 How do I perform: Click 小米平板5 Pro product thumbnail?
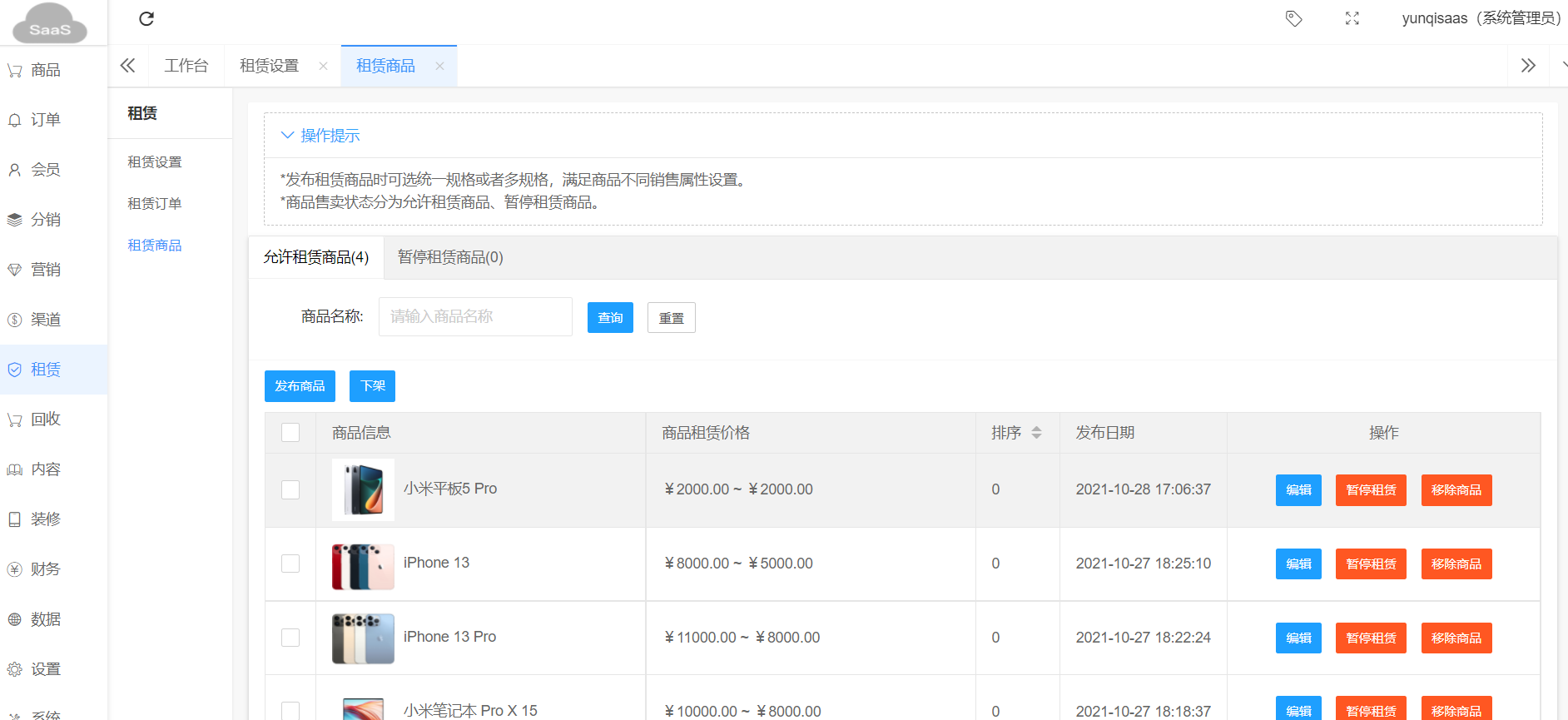[363, 490]
